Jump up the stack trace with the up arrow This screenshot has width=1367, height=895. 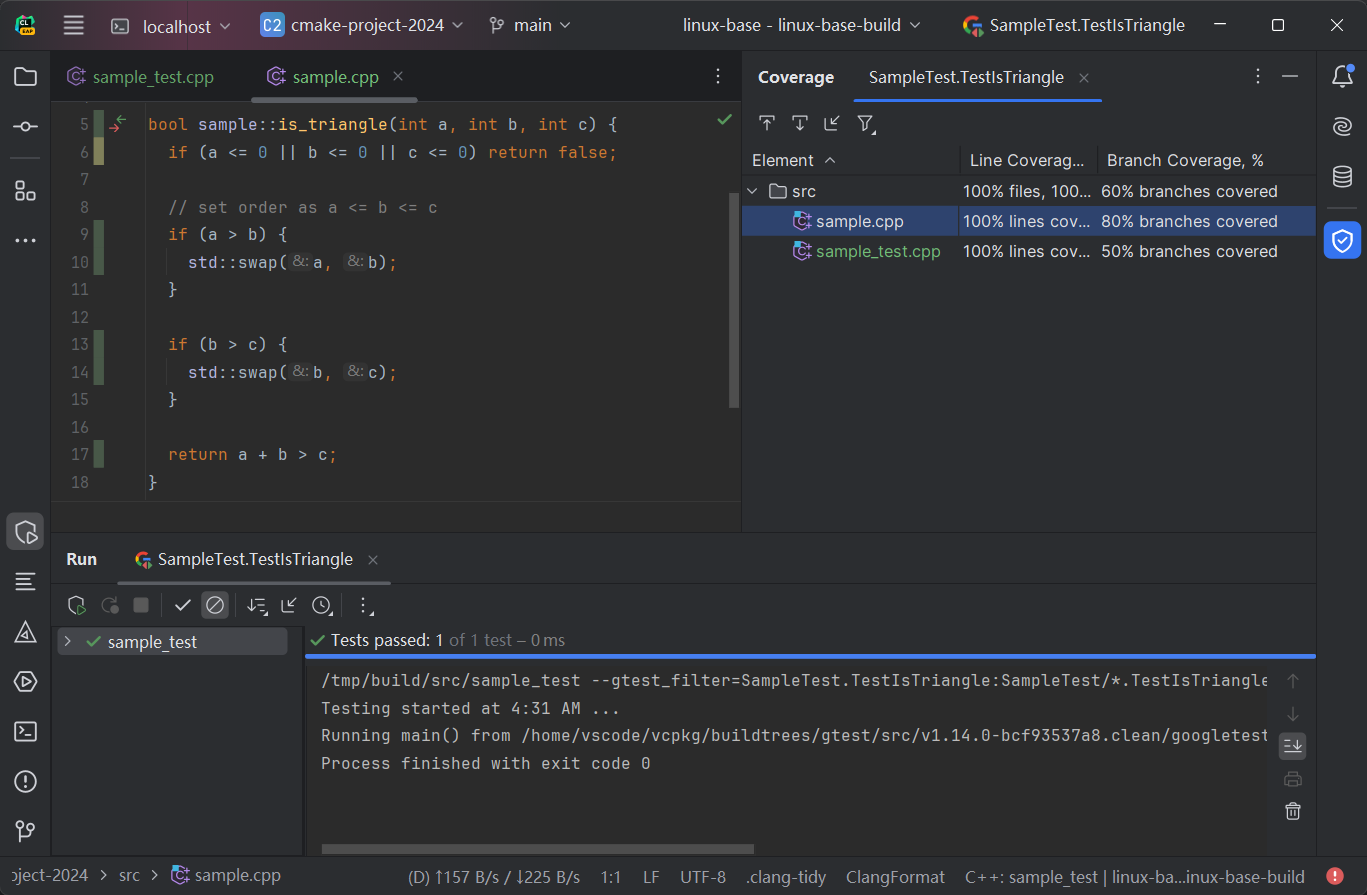click(1293, 681)
